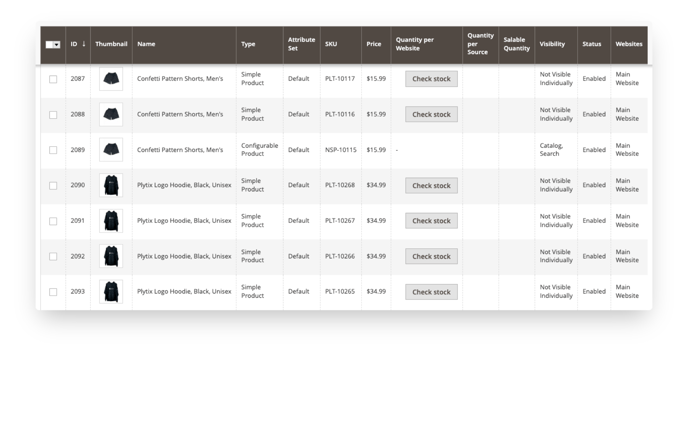Viewport: 688px width, 430px height.
Task: Check stock for SKU PLT-10265
Action: (x=431, y=292)
